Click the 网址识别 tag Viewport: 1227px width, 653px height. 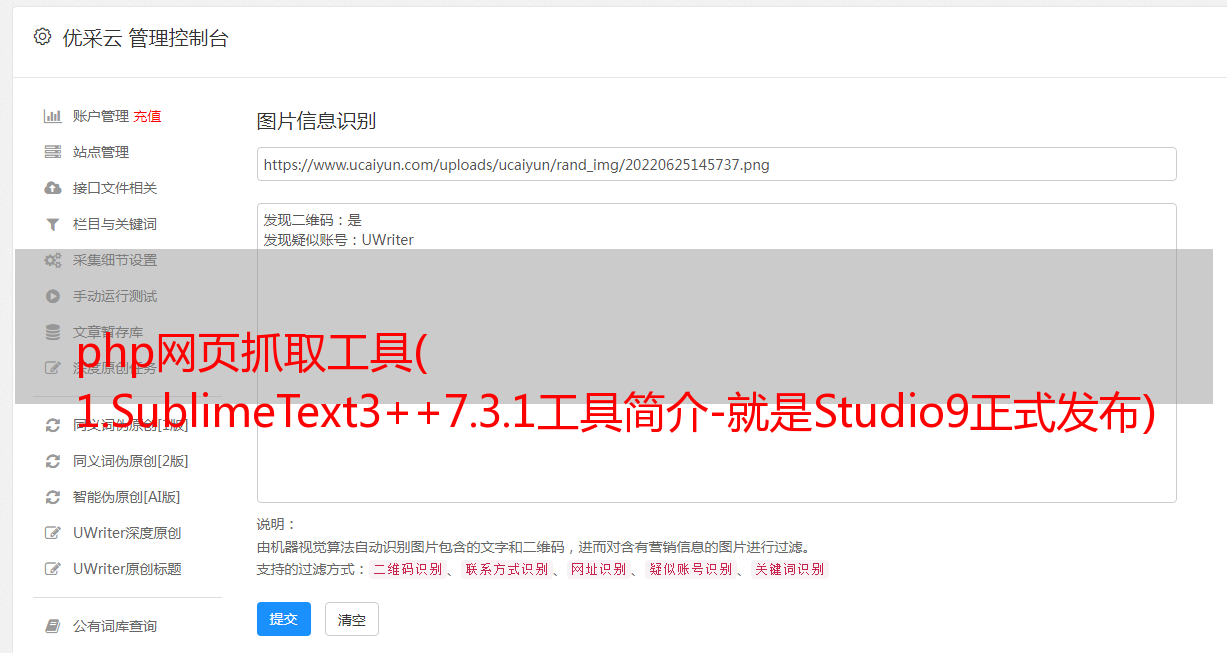[x=598, y=569]
